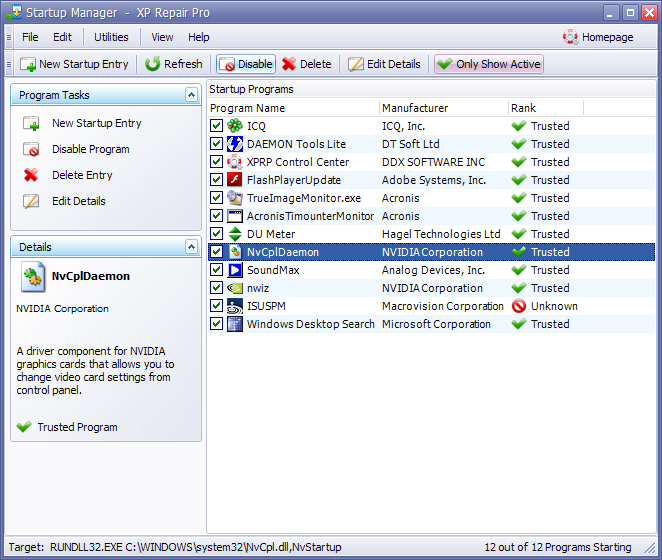Screen dimensions: 662x560
Task: Click the DAEMON Tools Lite lightning icon
Action: coord(235,144)
